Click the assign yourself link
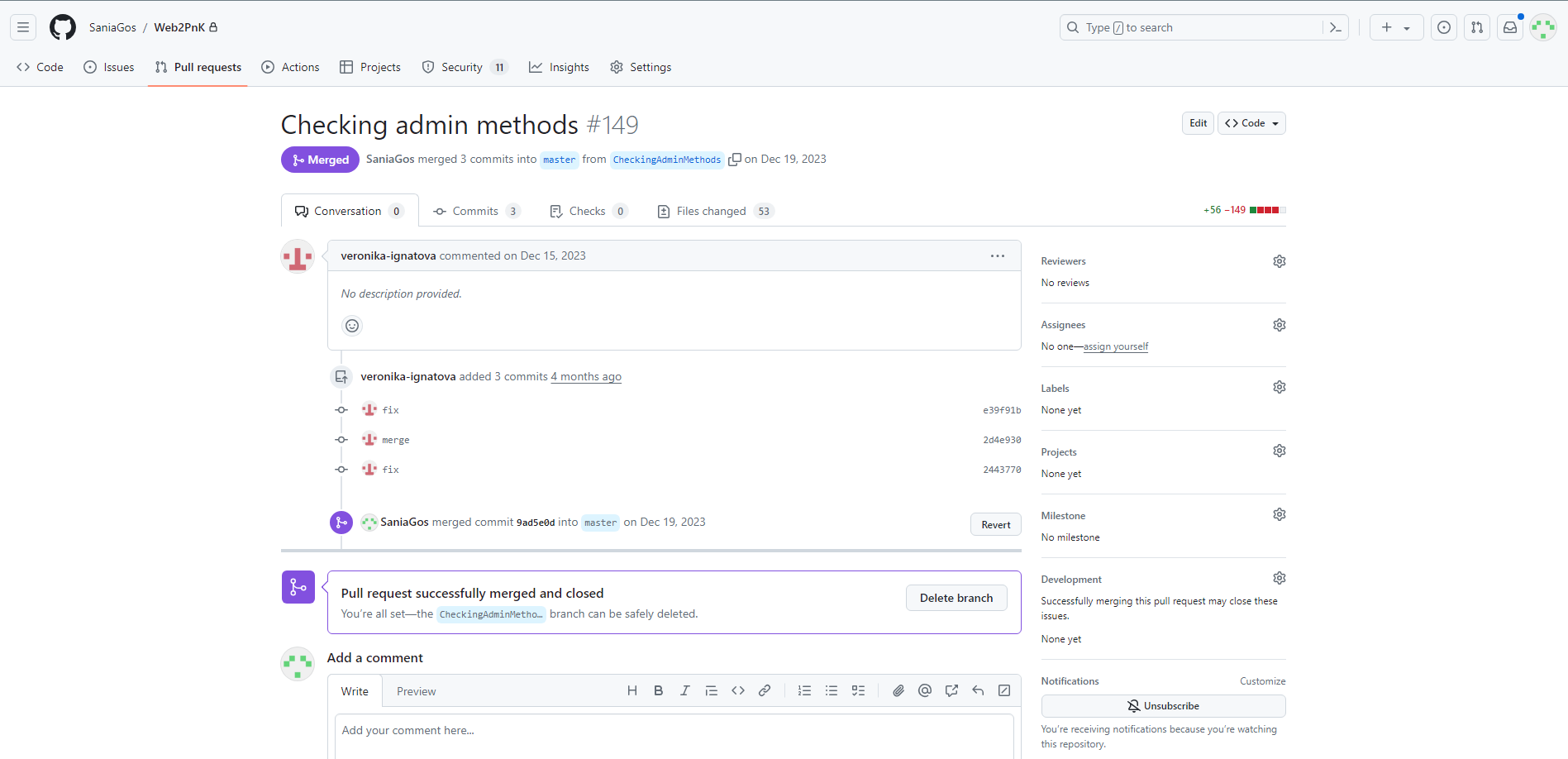Image resolution: width=1568 pixels, height=759 pixels. (x=1115, y=346)
